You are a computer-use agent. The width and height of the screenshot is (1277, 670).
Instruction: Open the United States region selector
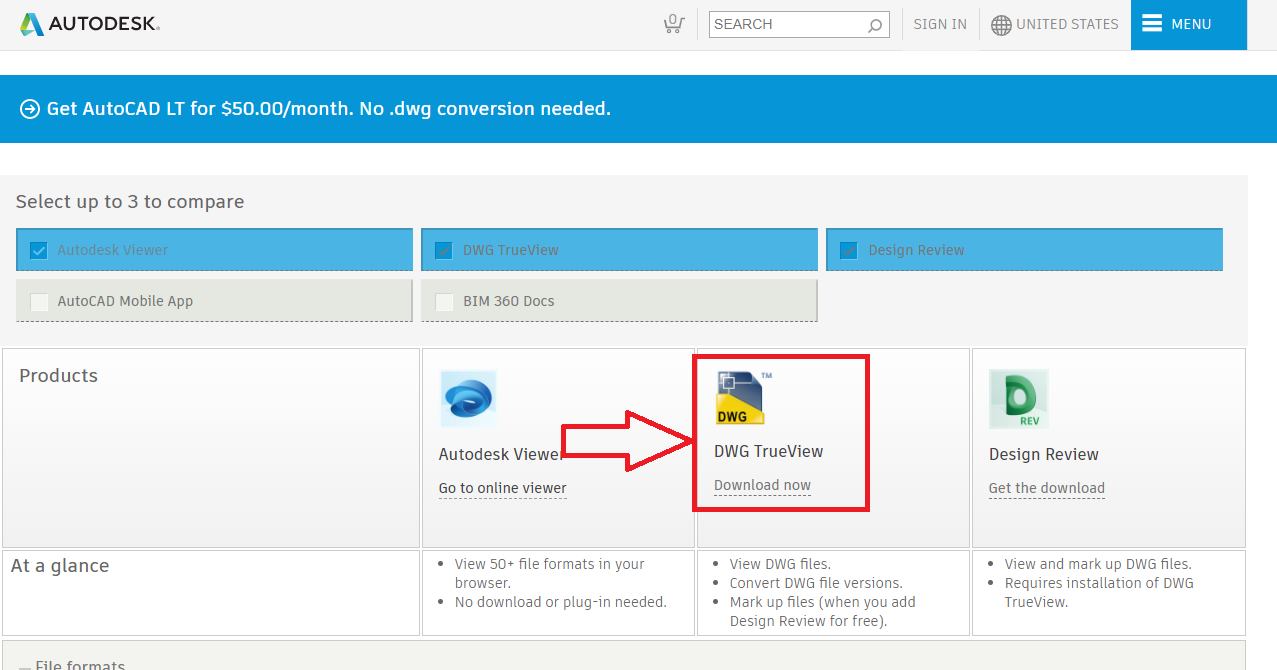pyautogui.click(x=1066, y=24)
